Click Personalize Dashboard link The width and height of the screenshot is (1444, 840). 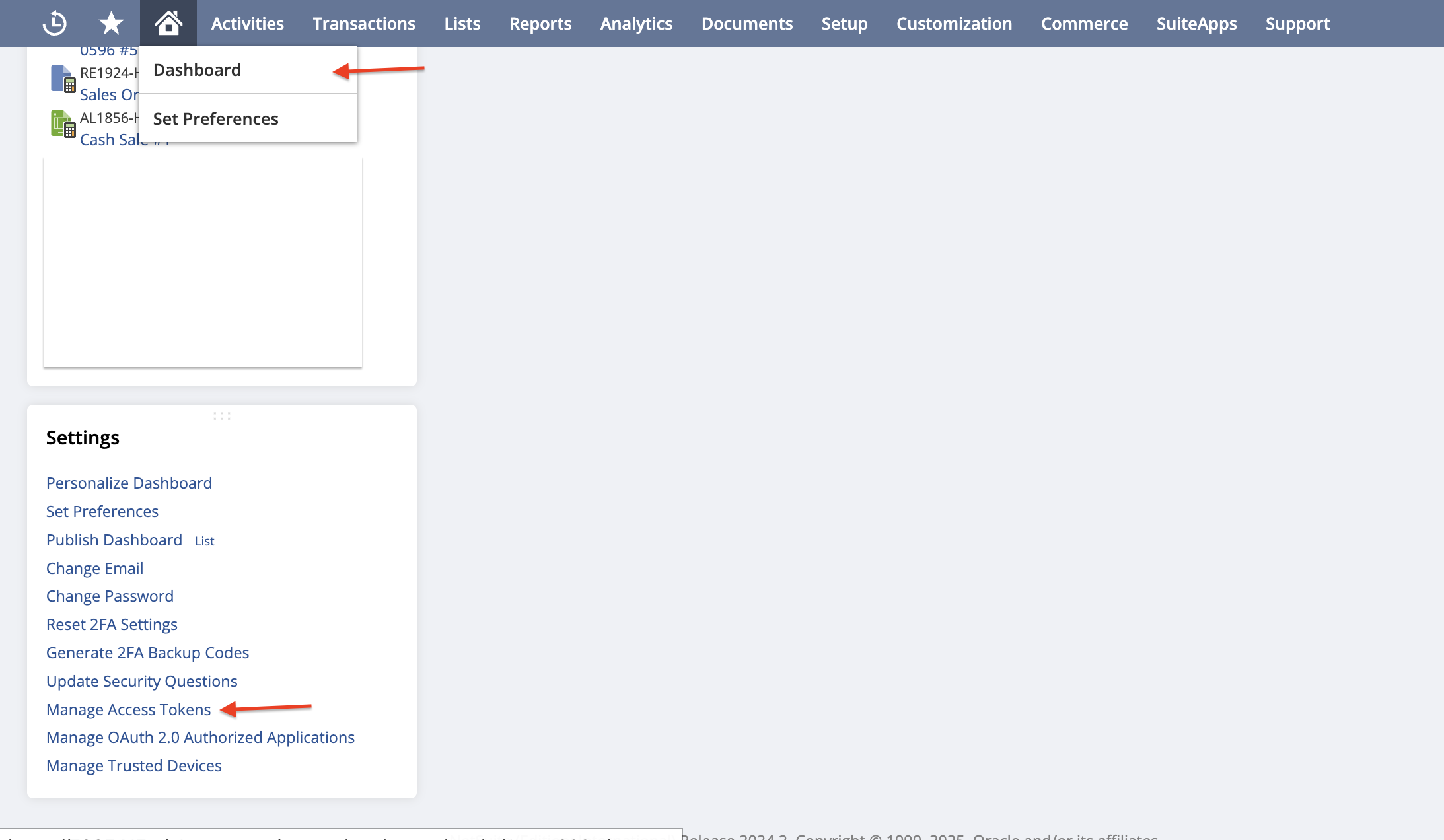coord(129,482)
